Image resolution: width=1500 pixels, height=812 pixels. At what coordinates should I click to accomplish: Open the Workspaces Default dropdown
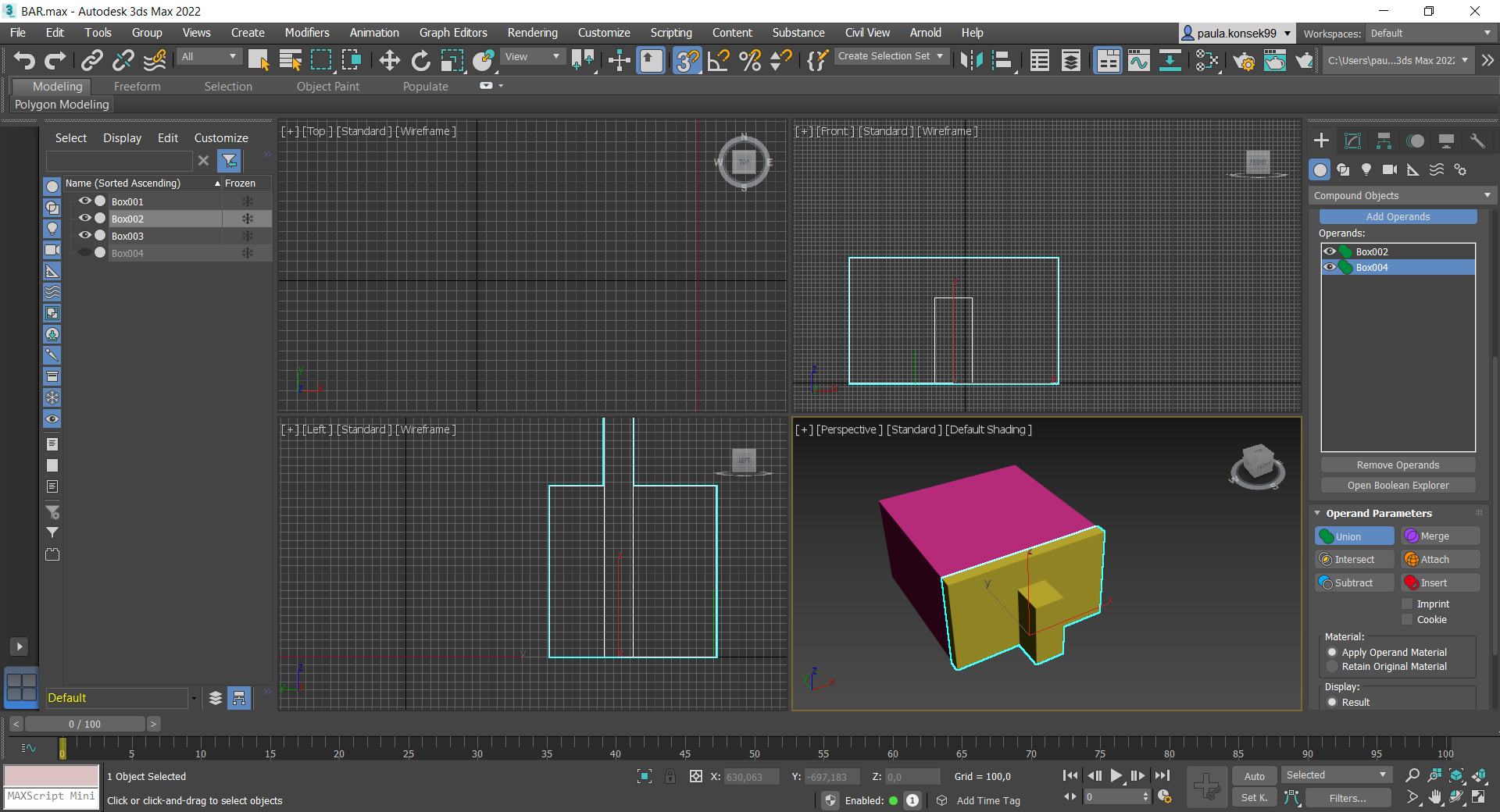pos(1431,34)
